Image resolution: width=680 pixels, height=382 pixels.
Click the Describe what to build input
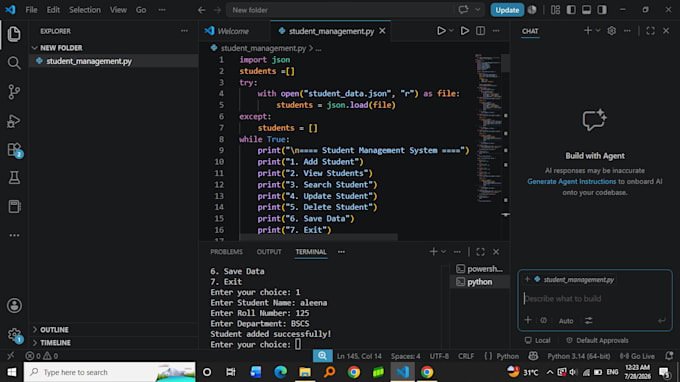[595, 299]
